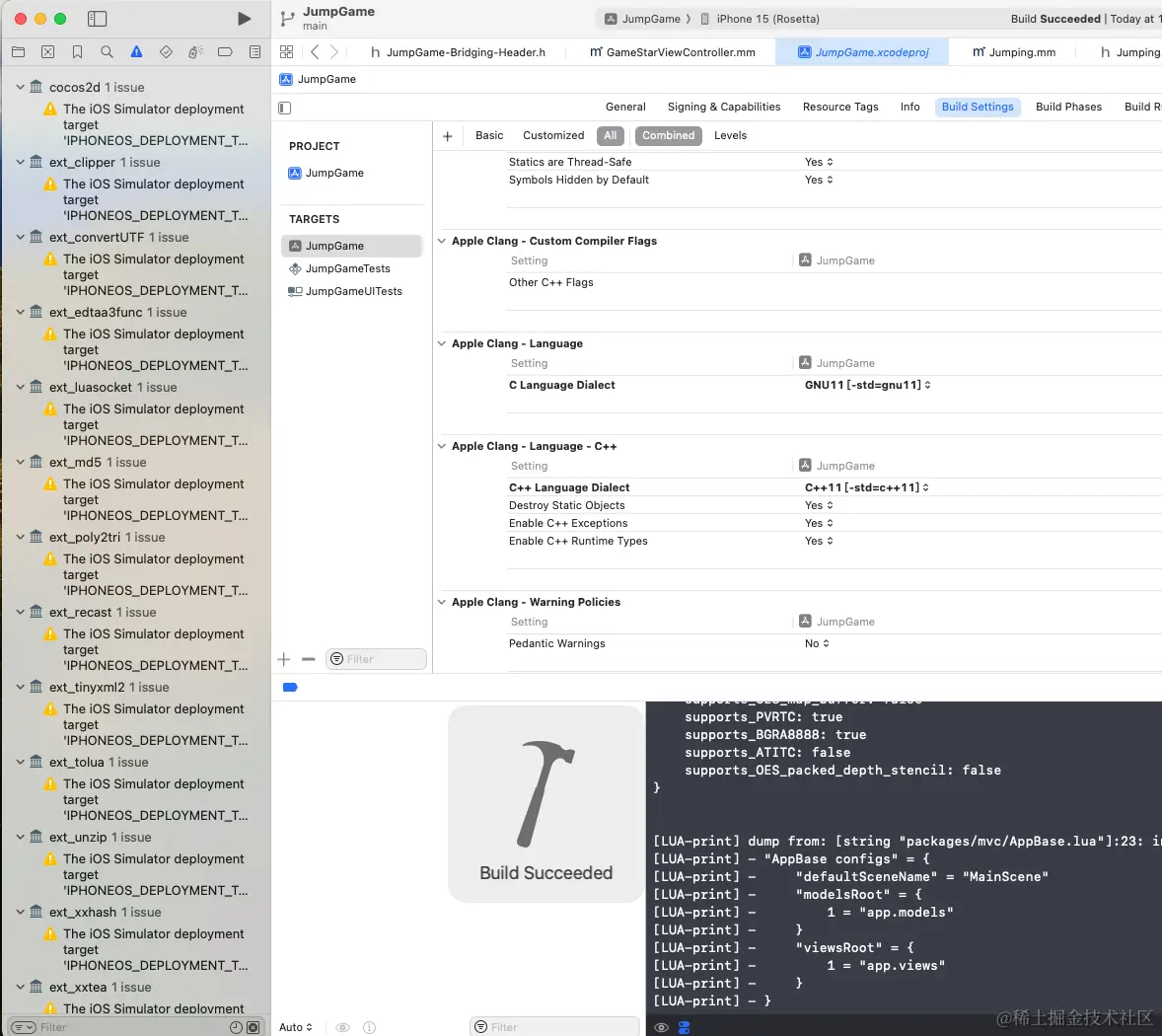Open the C Language Dialect GNU11 dropdown
Image resolution: width=1162 pixels, height=1036 pixels.
click(x=868, y=386)
